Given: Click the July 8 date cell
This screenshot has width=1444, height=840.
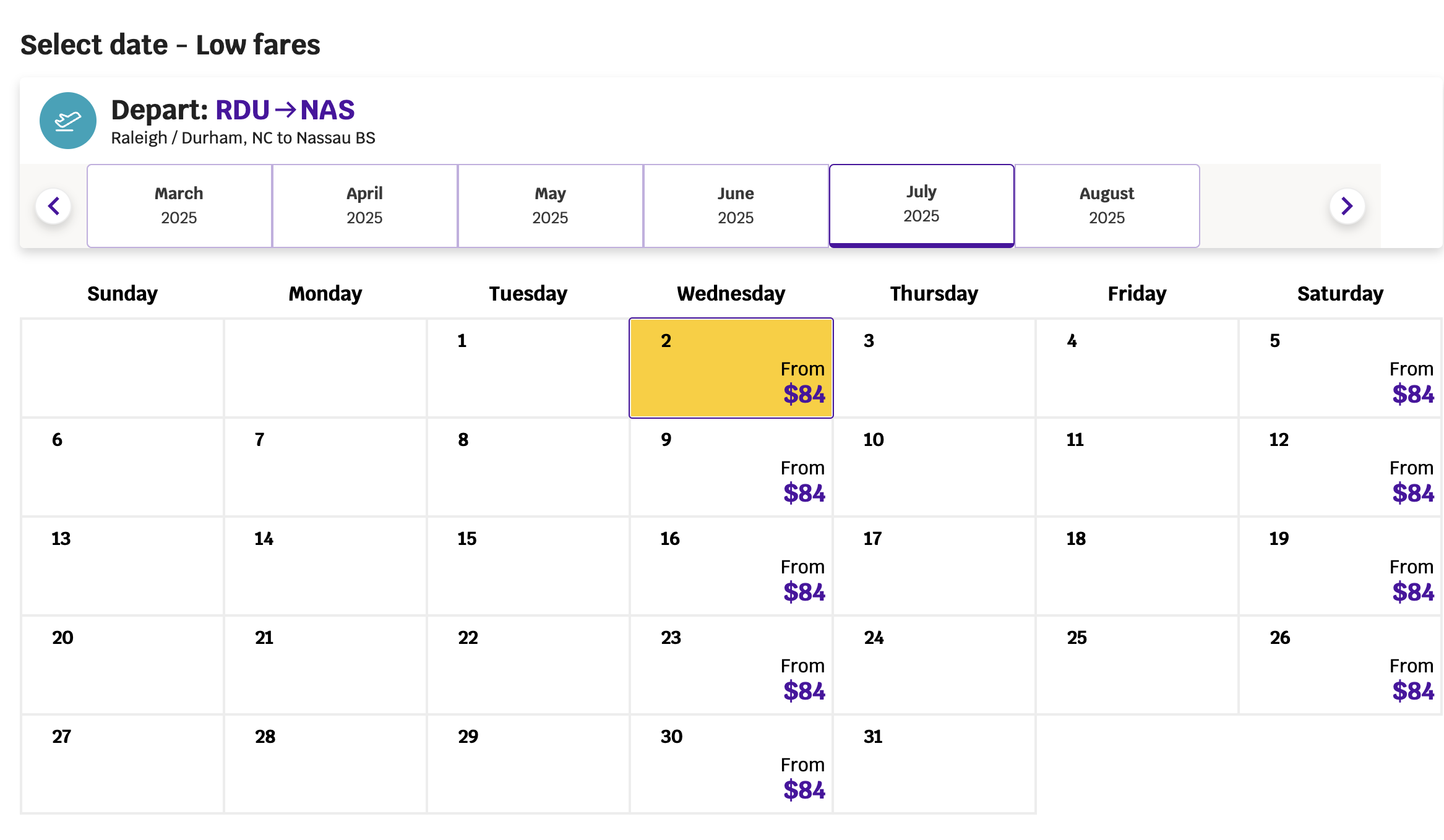Looking at the screenshot, I should tap(528, 467).
